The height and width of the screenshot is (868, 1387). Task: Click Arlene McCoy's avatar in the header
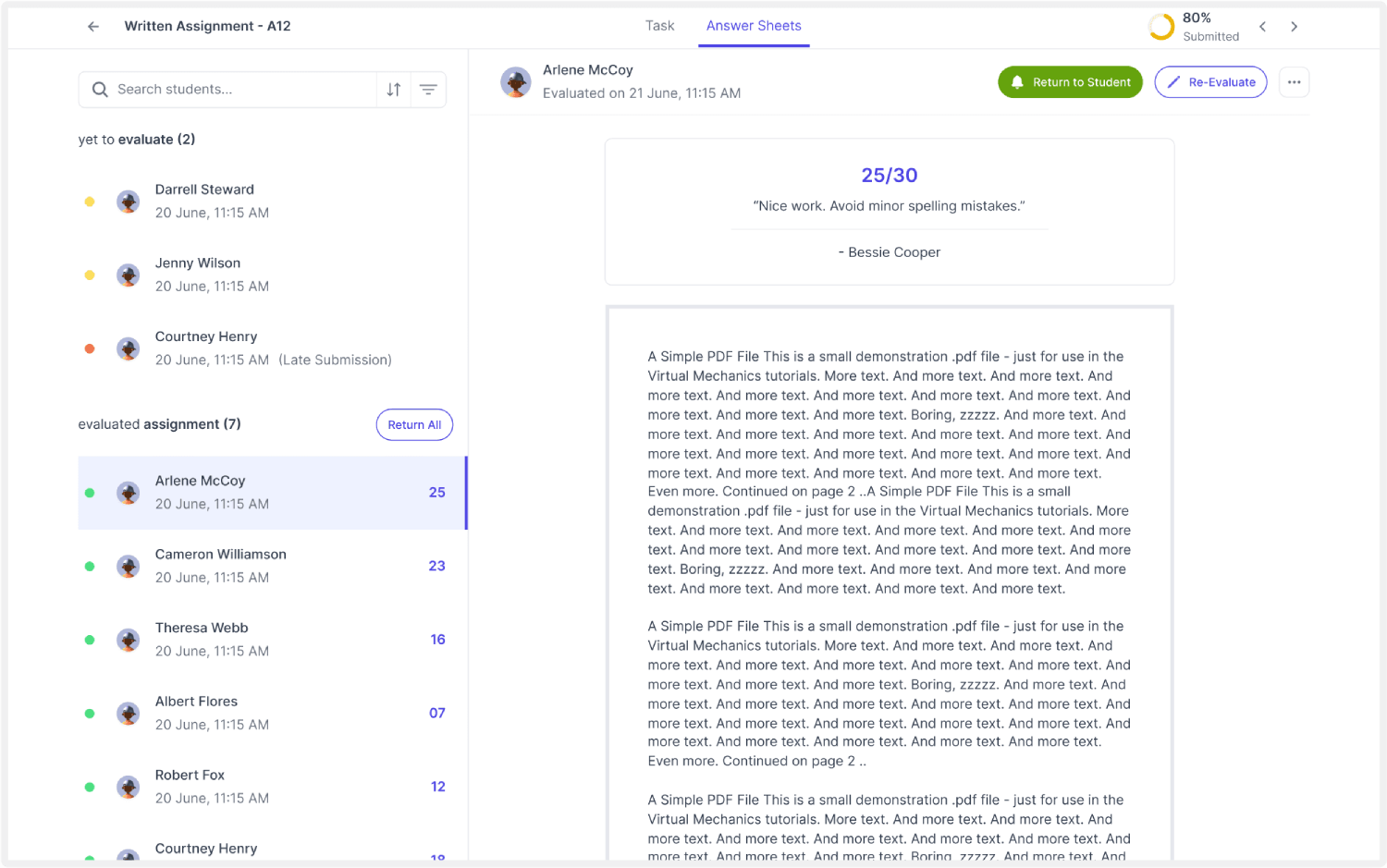click(516, 82)
